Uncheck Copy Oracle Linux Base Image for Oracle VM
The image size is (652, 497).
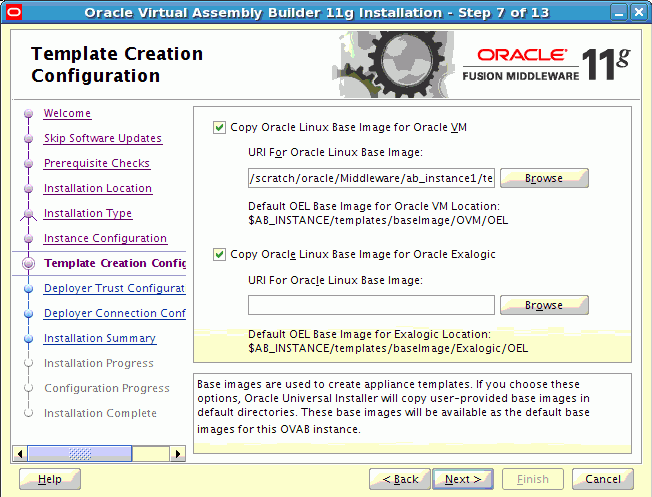point(219,127)
